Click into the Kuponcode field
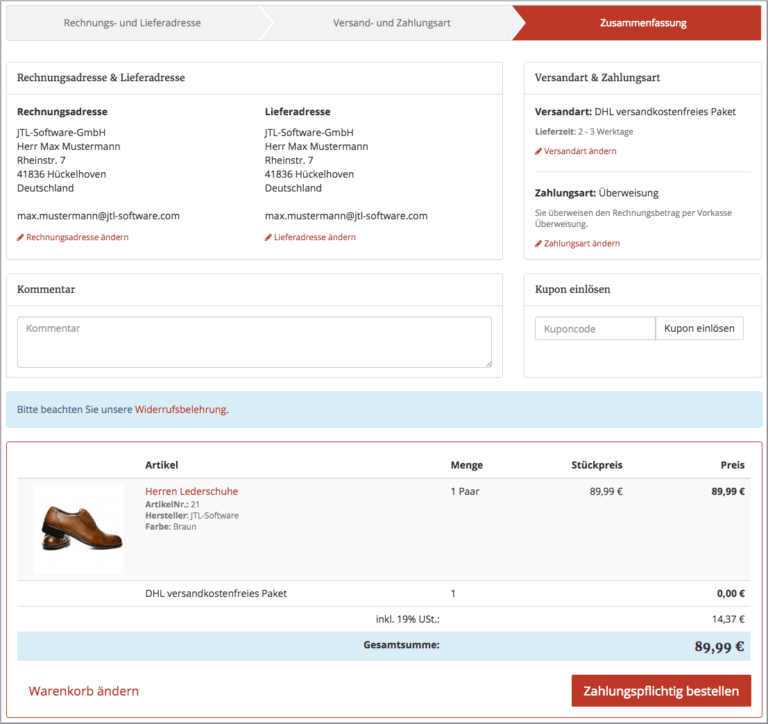Viewport: 768px width, 724px height. click(x=595, y=329)
